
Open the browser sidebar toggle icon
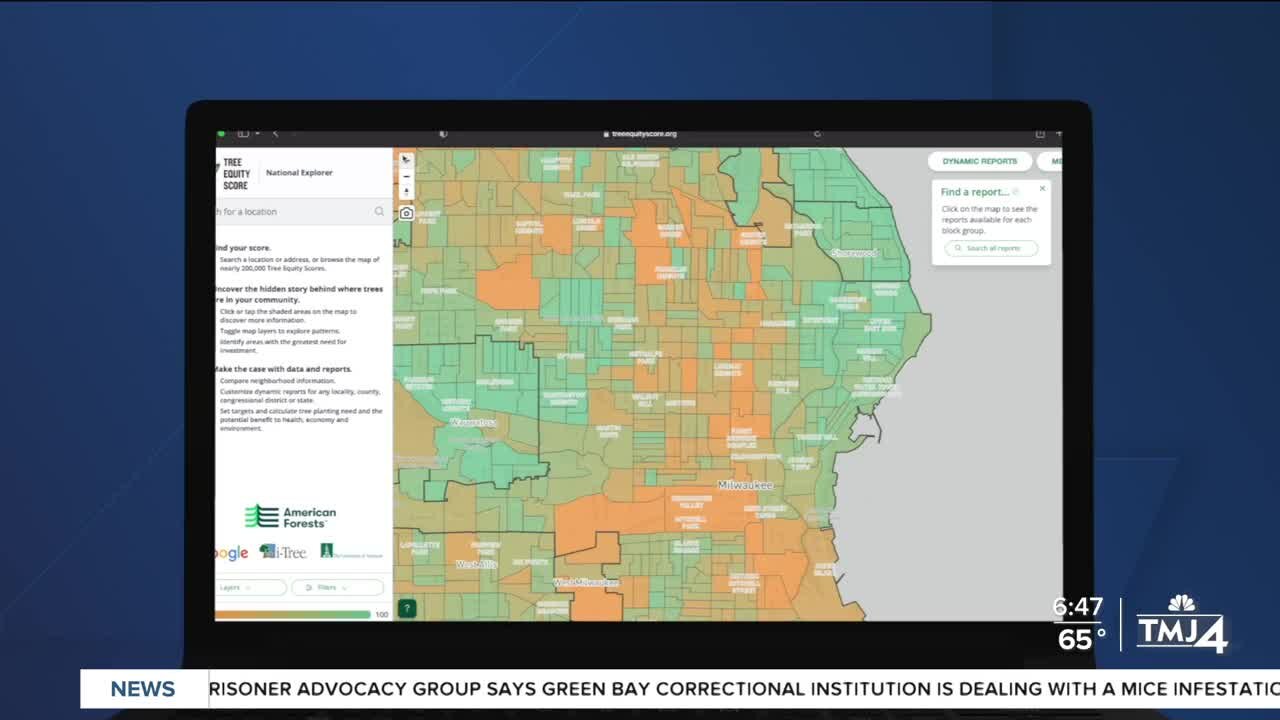[x=243, y=133]
